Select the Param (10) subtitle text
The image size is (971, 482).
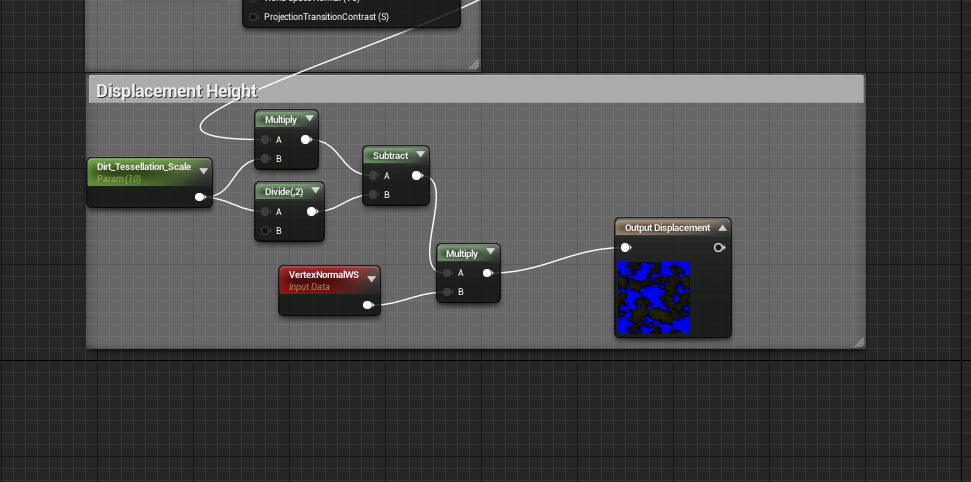coord(119,179)
